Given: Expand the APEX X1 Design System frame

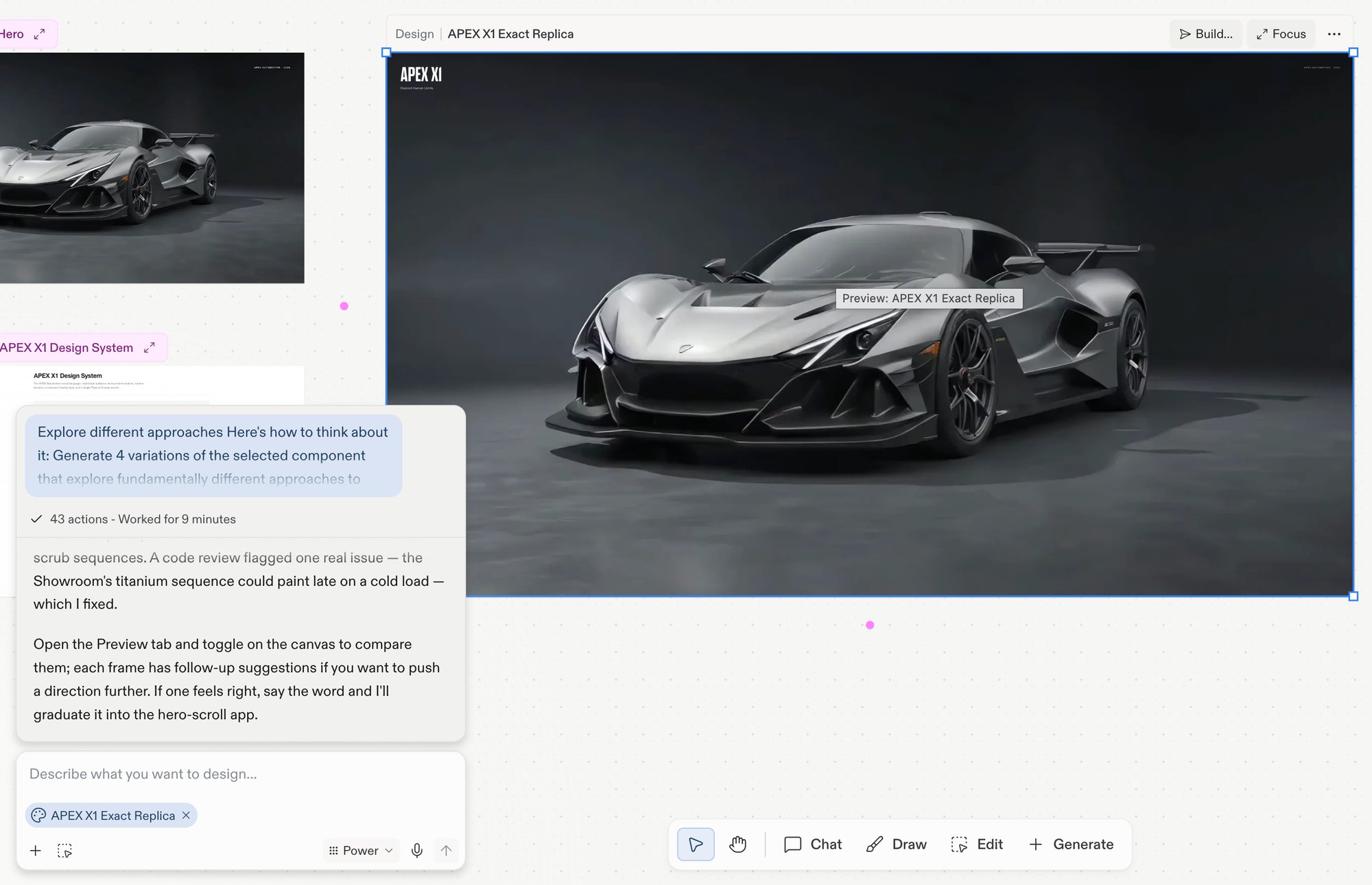Looking at the screenshot, I should pos(150,347).
